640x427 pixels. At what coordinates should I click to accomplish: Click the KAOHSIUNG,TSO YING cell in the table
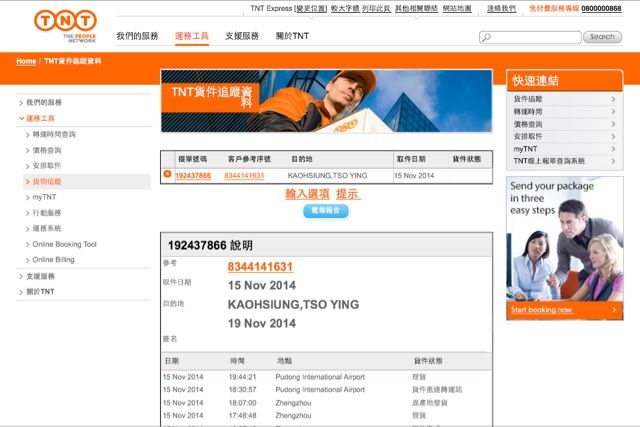pyautogui.click(x=327, y=176)
